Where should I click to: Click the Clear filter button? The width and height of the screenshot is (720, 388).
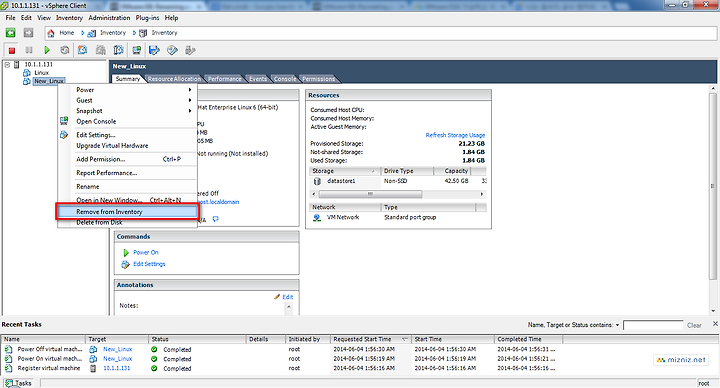(x=694, y=325)
